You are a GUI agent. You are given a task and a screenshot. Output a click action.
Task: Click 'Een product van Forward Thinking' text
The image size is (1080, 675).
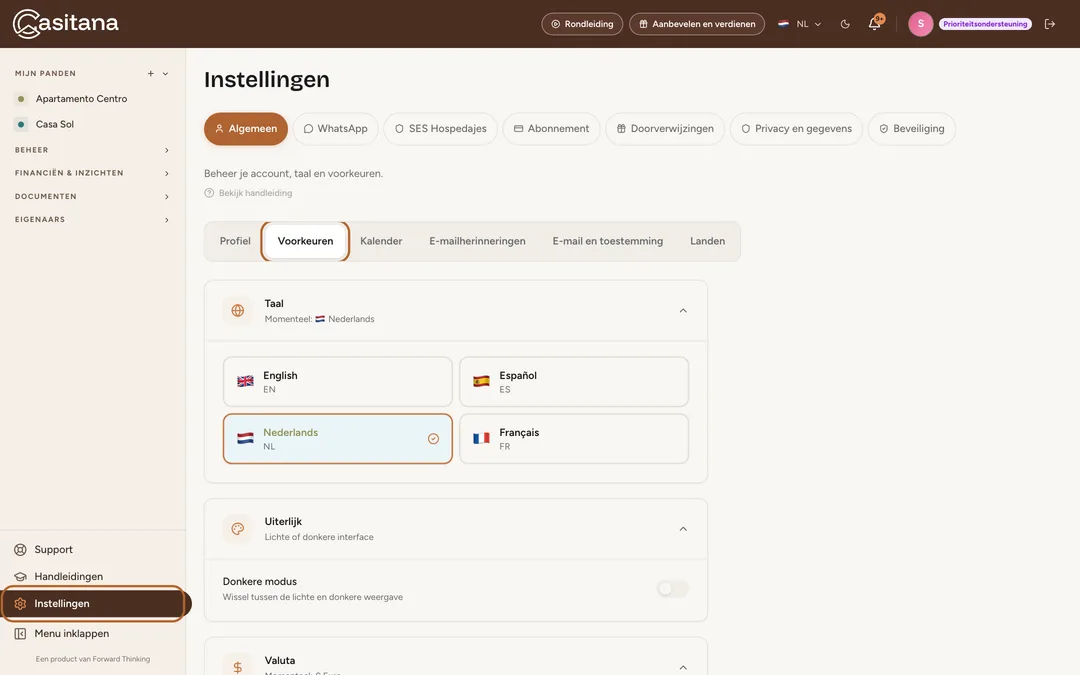coord(92,659)
